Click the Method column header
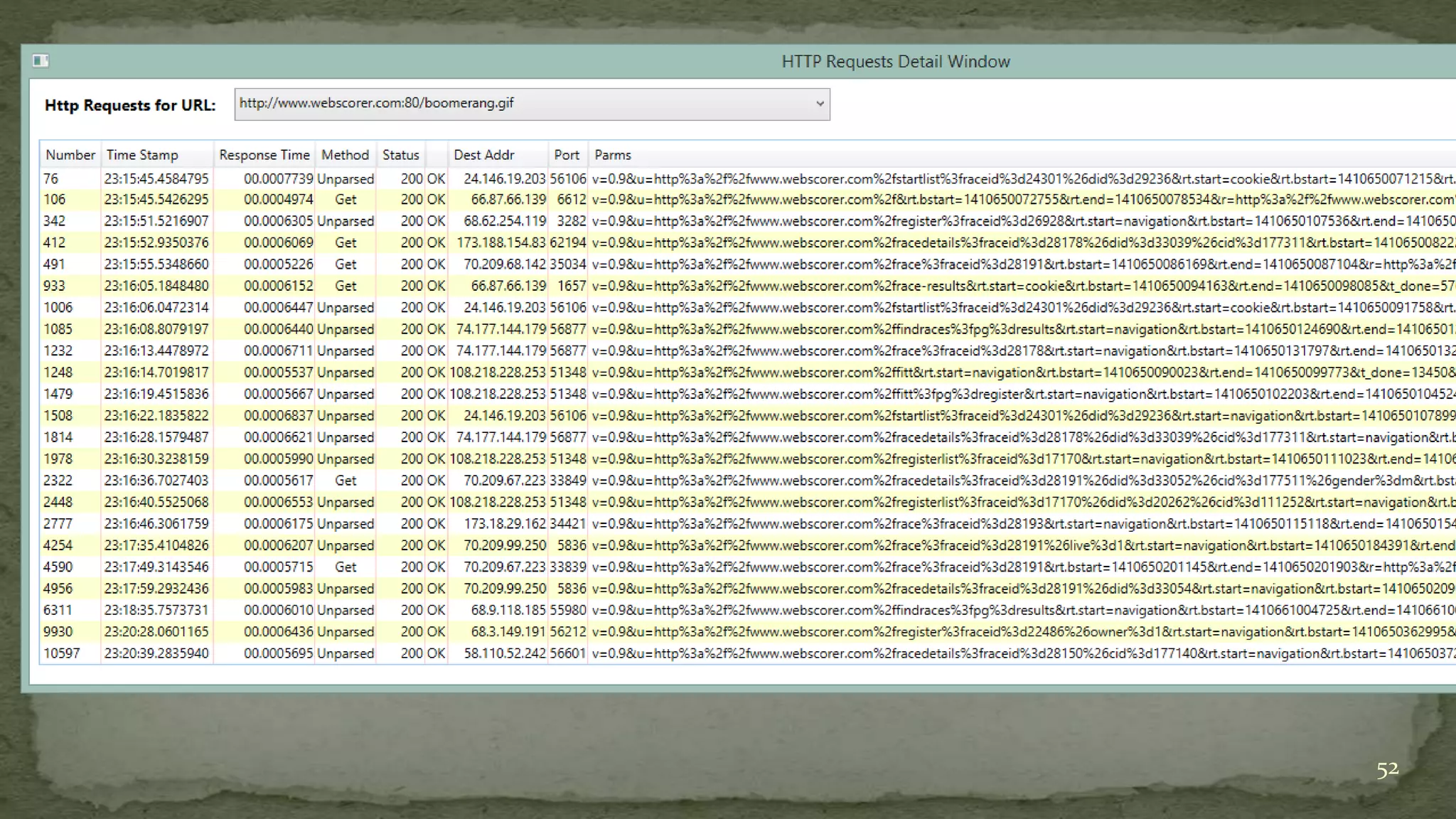This screenshot has width=1456, height=819. pyautogui.click(x=345, y=155)
